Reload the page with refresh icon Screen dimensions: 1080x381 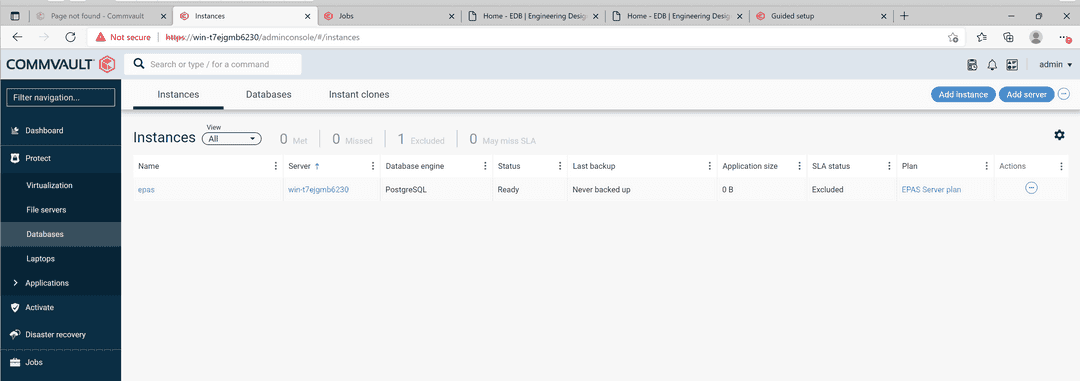pyautogui.click(x=70, y=37)
